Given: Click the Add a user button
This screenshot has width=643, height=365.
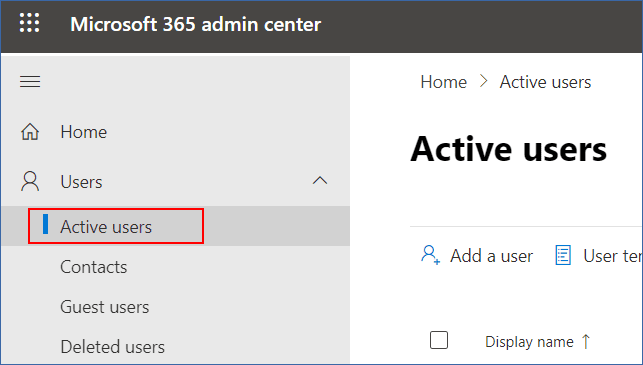Looking at the screenshot, I should 477,256.
